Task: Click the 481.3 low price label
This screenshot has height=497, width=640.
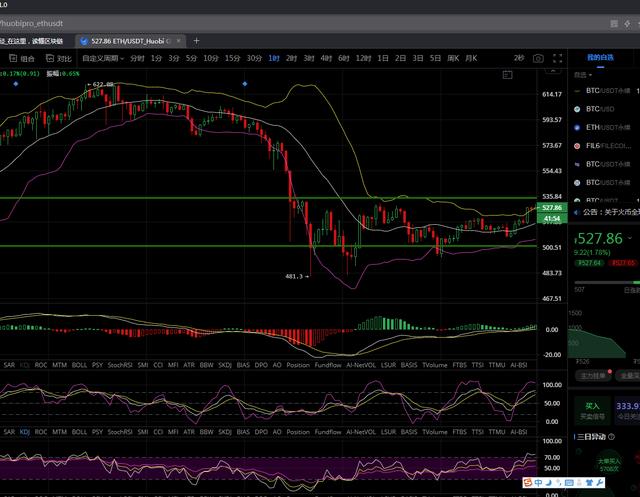Action: (297, 276)
